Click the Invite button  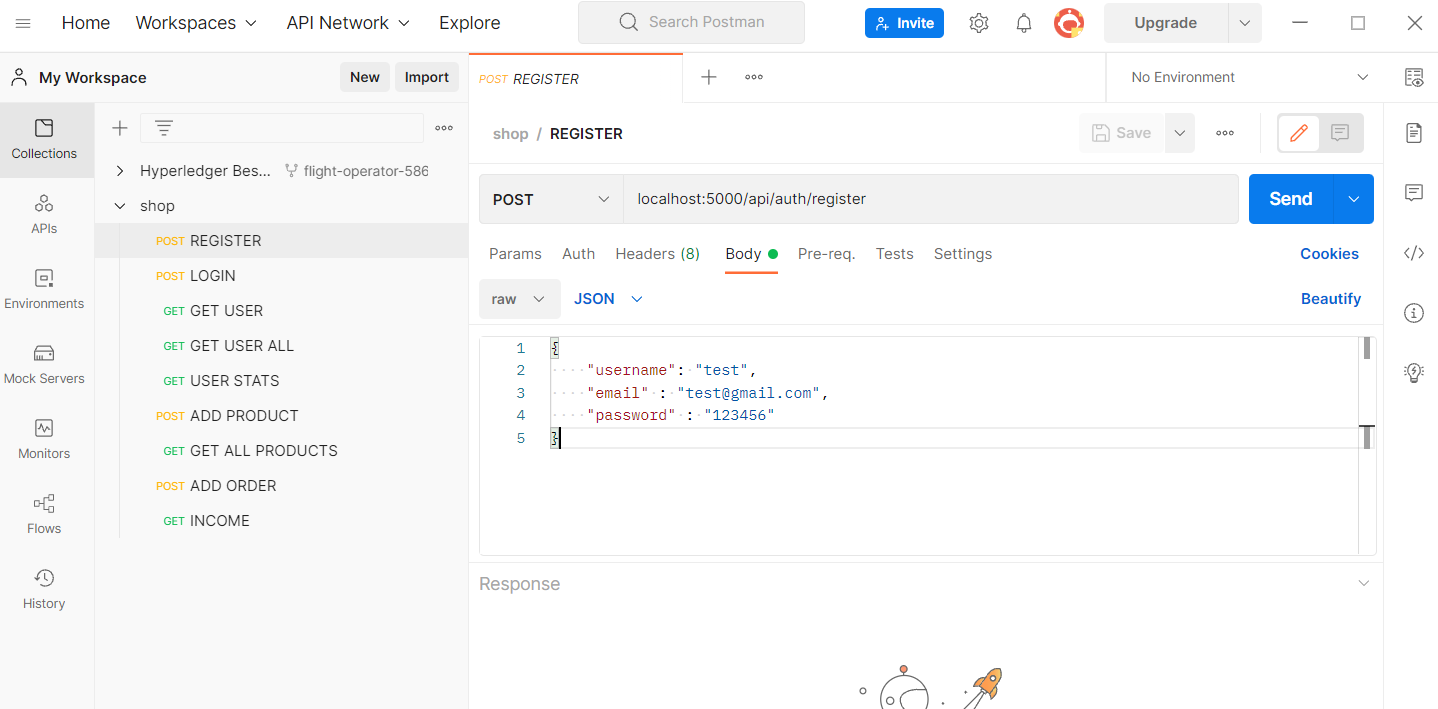coord(904,23)
